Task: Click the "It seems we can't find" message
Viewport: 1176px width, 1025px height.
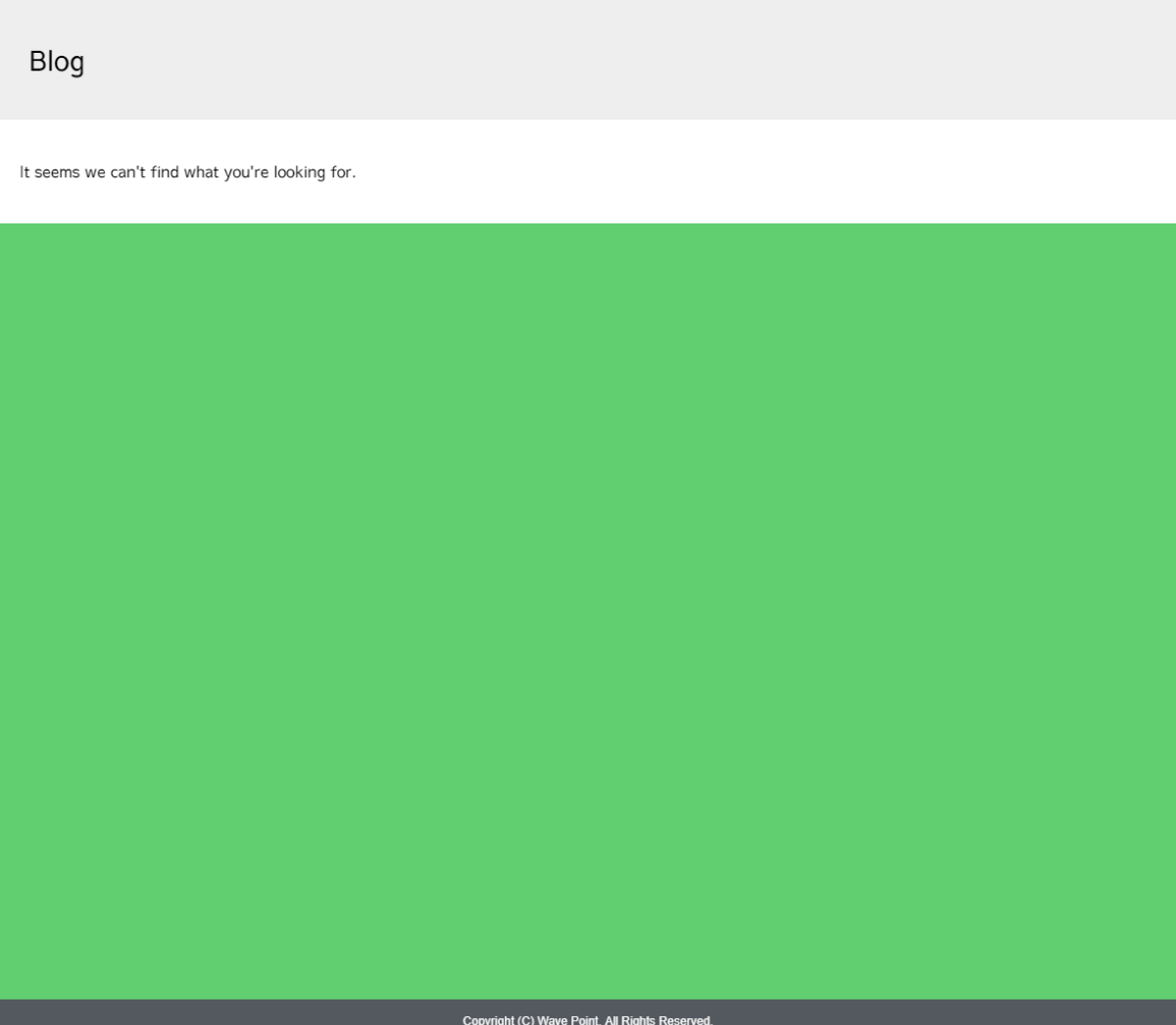Action: (187, 172)
